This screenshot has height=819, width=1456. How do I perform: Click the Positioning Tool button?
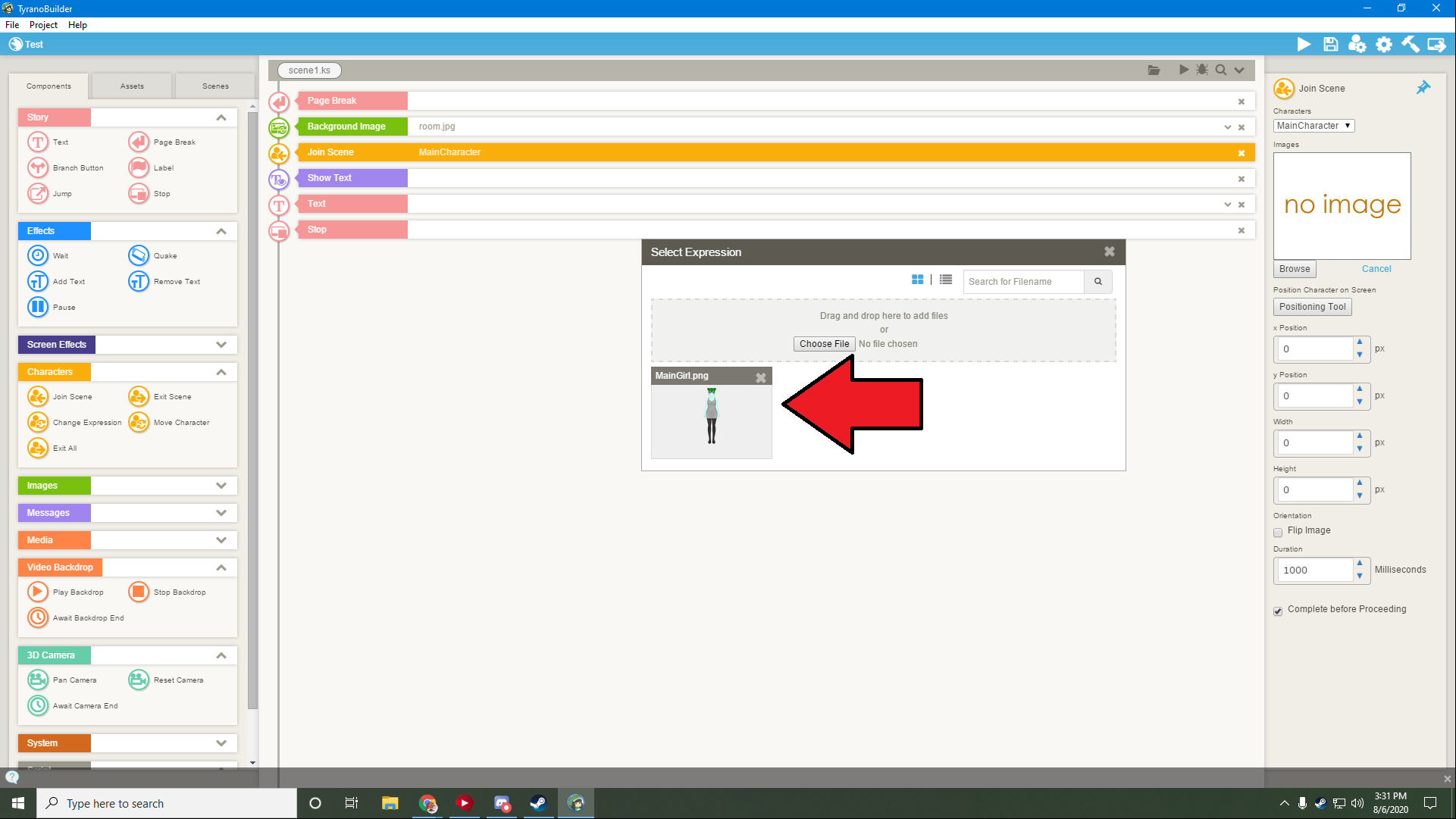point(1312,307)
